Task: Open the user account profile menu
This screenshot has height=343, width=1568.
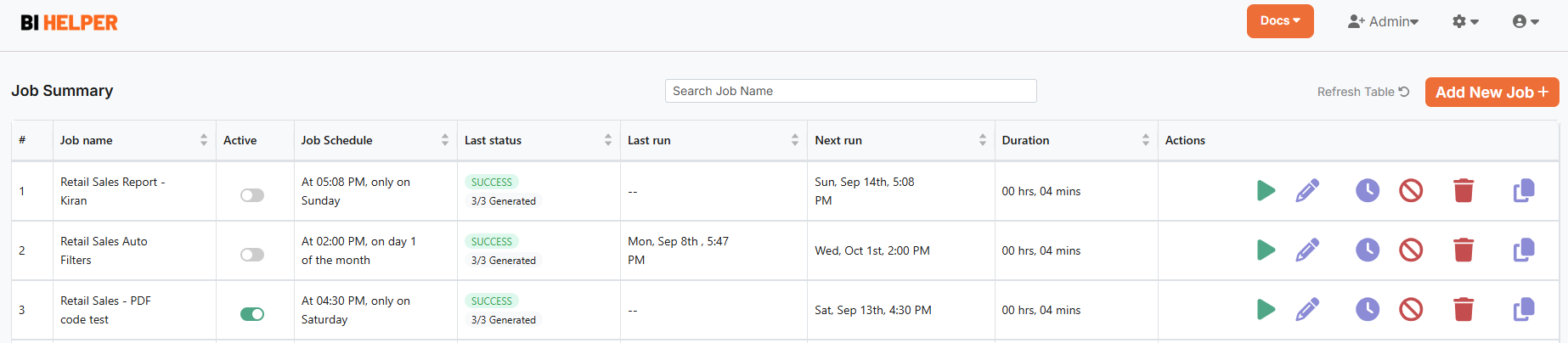Action: tap(1526, 22)
